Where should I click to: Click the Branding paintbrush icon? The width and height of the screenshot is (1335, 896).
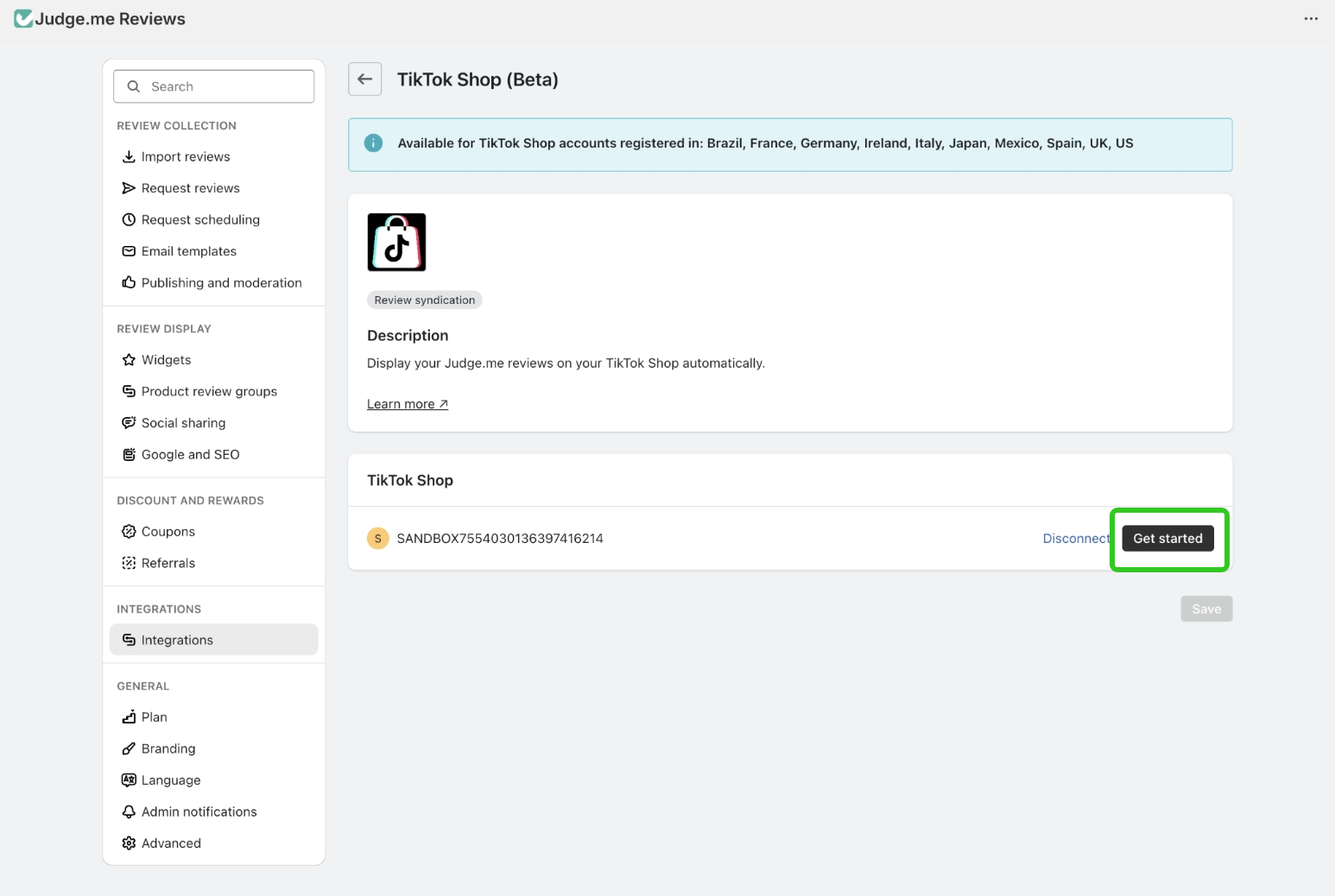129,748
